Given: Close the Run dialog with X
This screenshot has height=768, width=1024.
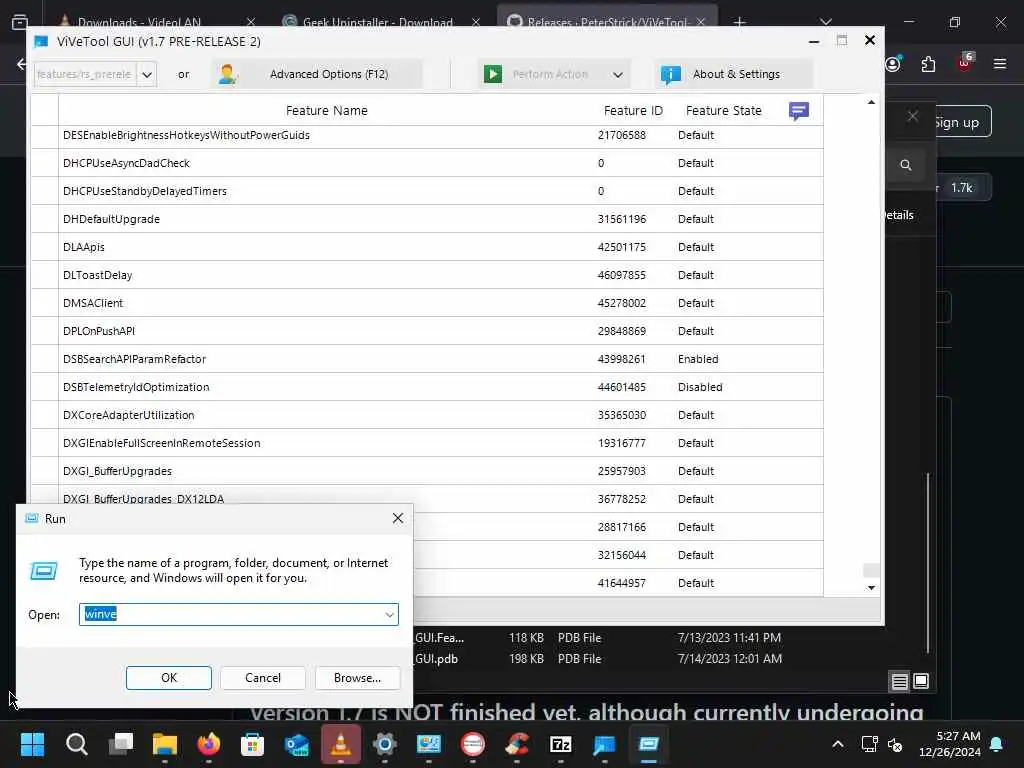Looking at the screenshot, I should tap(398, 519).
